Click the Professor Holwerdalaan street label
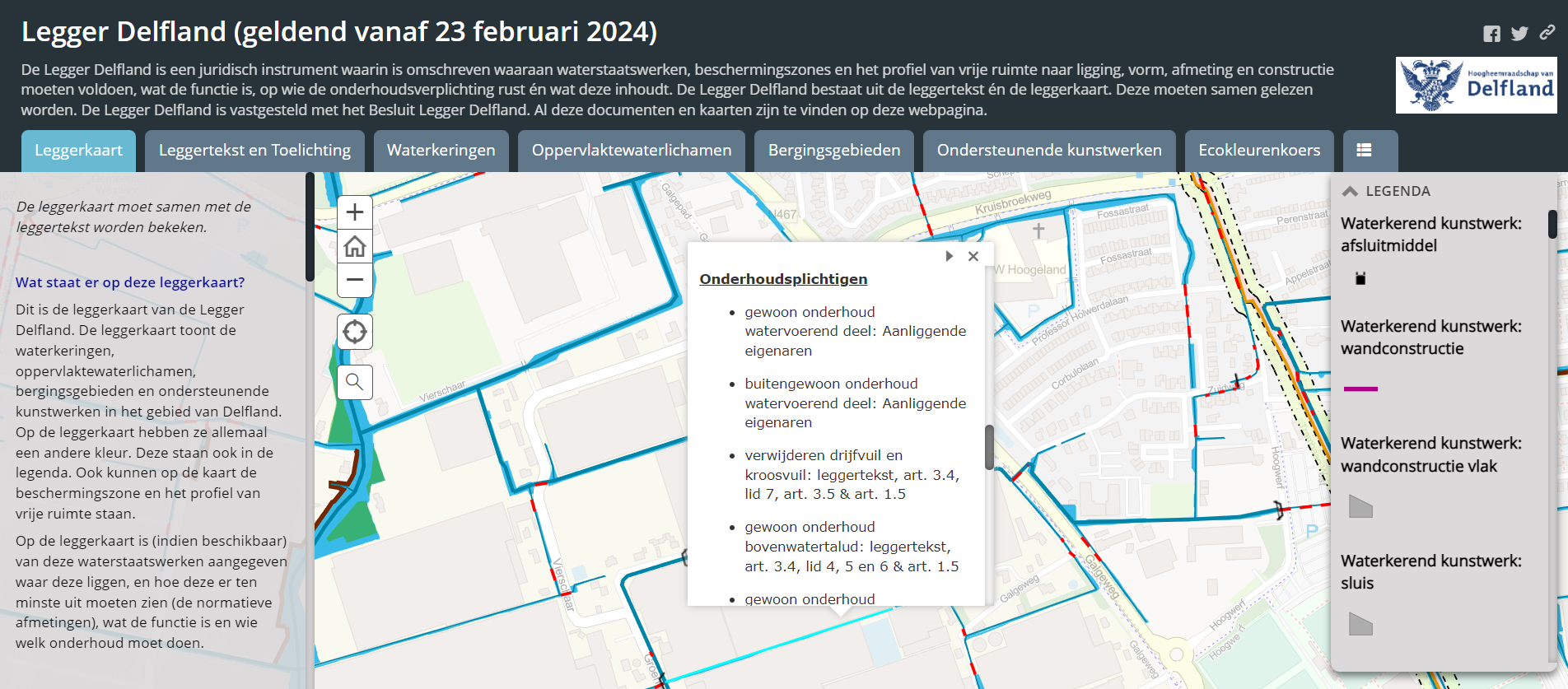Viewport: 1568px width, 689px height. pyautogui.click(x=1080, y=320)
